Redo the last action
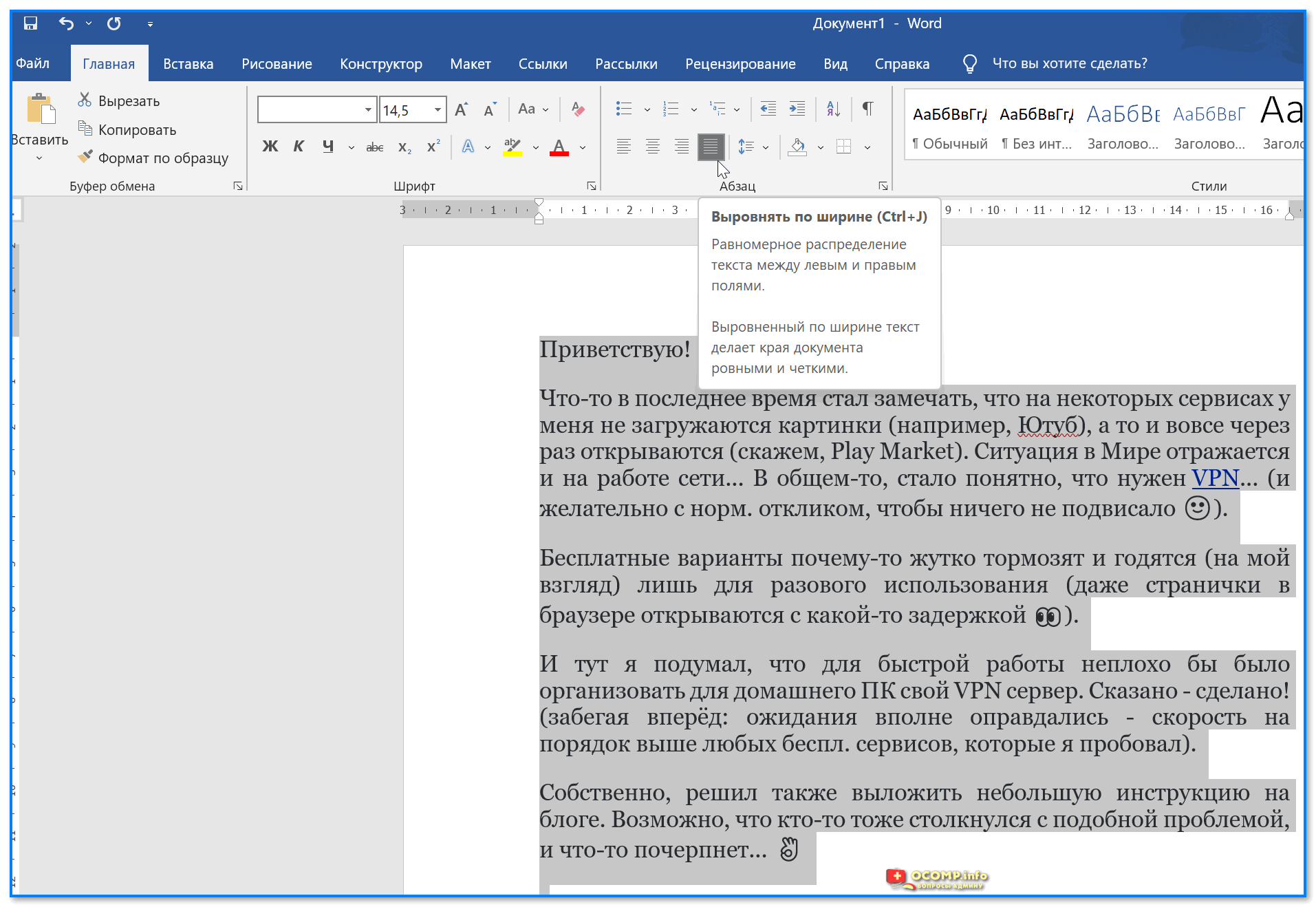The width and height of the screenshot is (1316, 907). (114, 23)
